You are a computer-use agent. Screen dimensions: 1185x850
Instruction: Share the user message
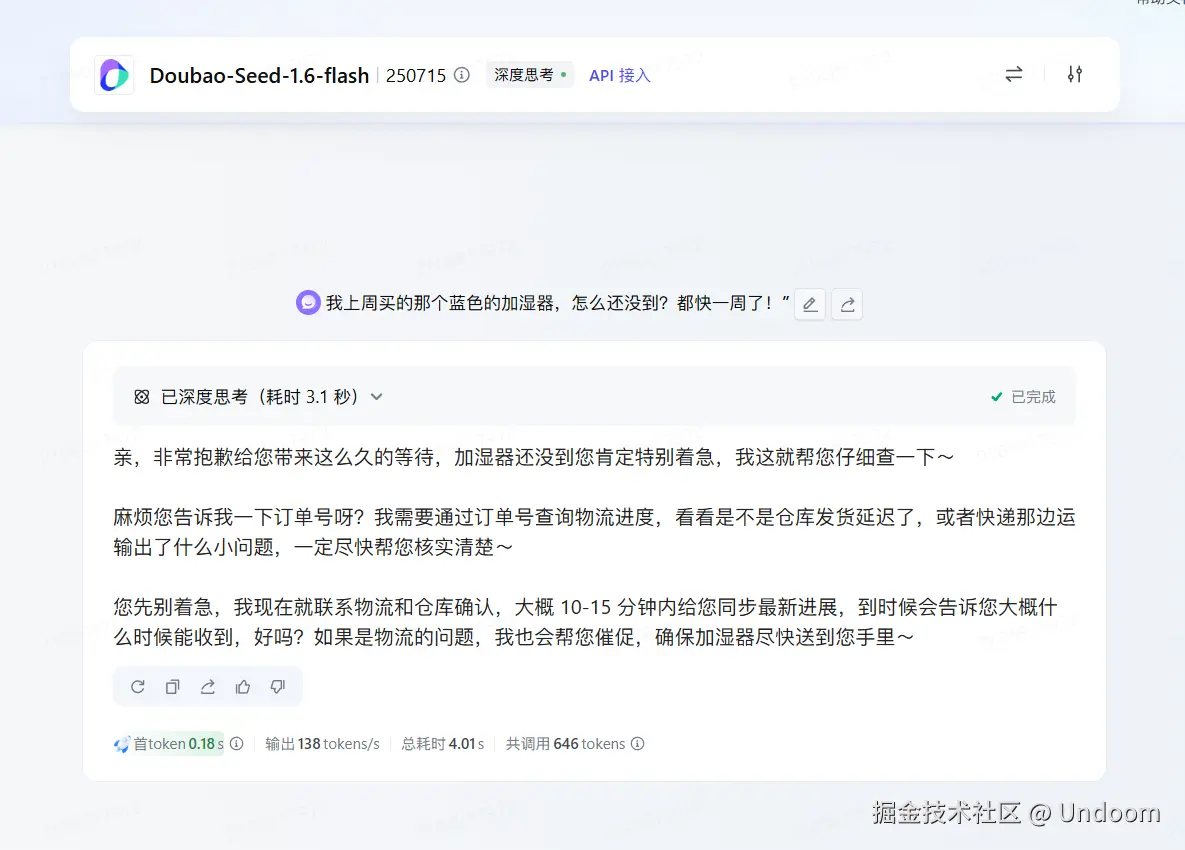(x=847, y=304)
